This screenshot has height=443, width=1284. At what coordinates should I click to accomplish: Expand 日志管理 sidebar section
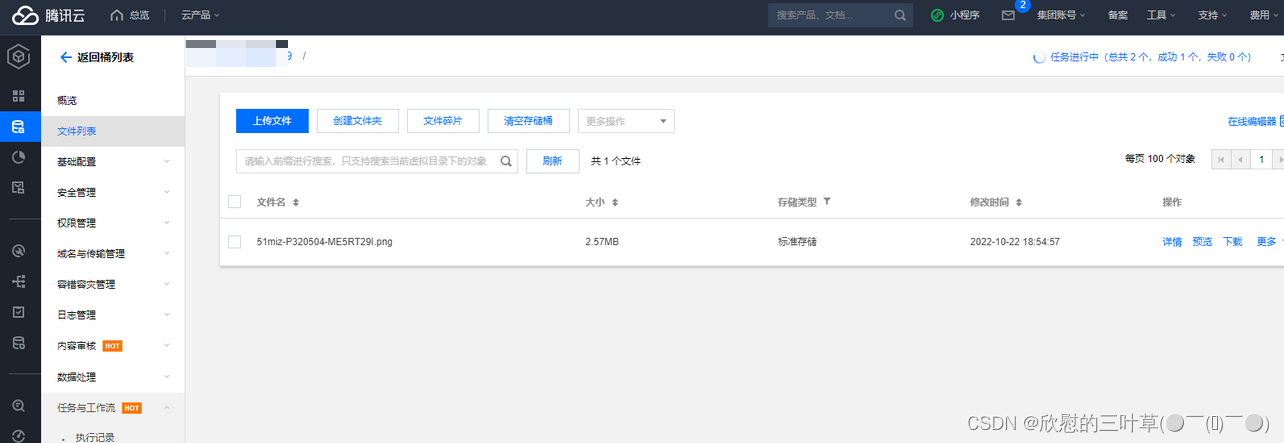(x=113, y=315)
